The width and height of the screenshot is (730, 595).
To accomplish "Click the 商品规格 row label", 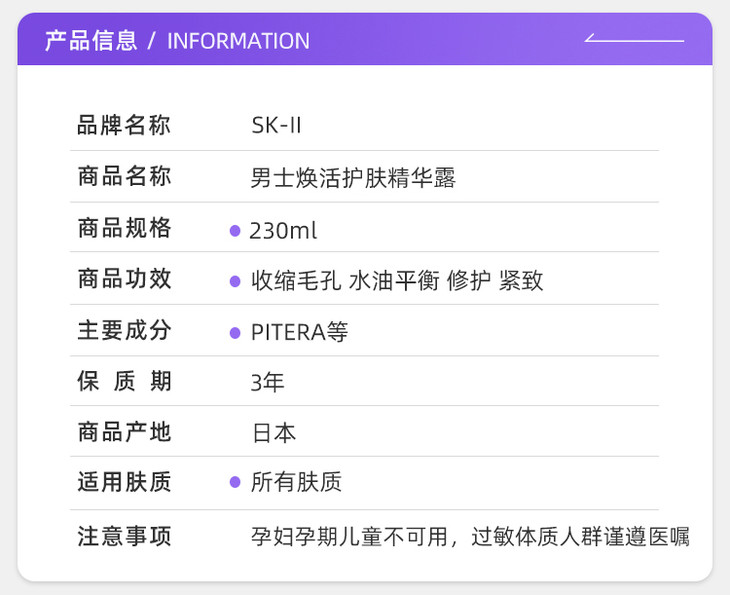I will 124,228.
